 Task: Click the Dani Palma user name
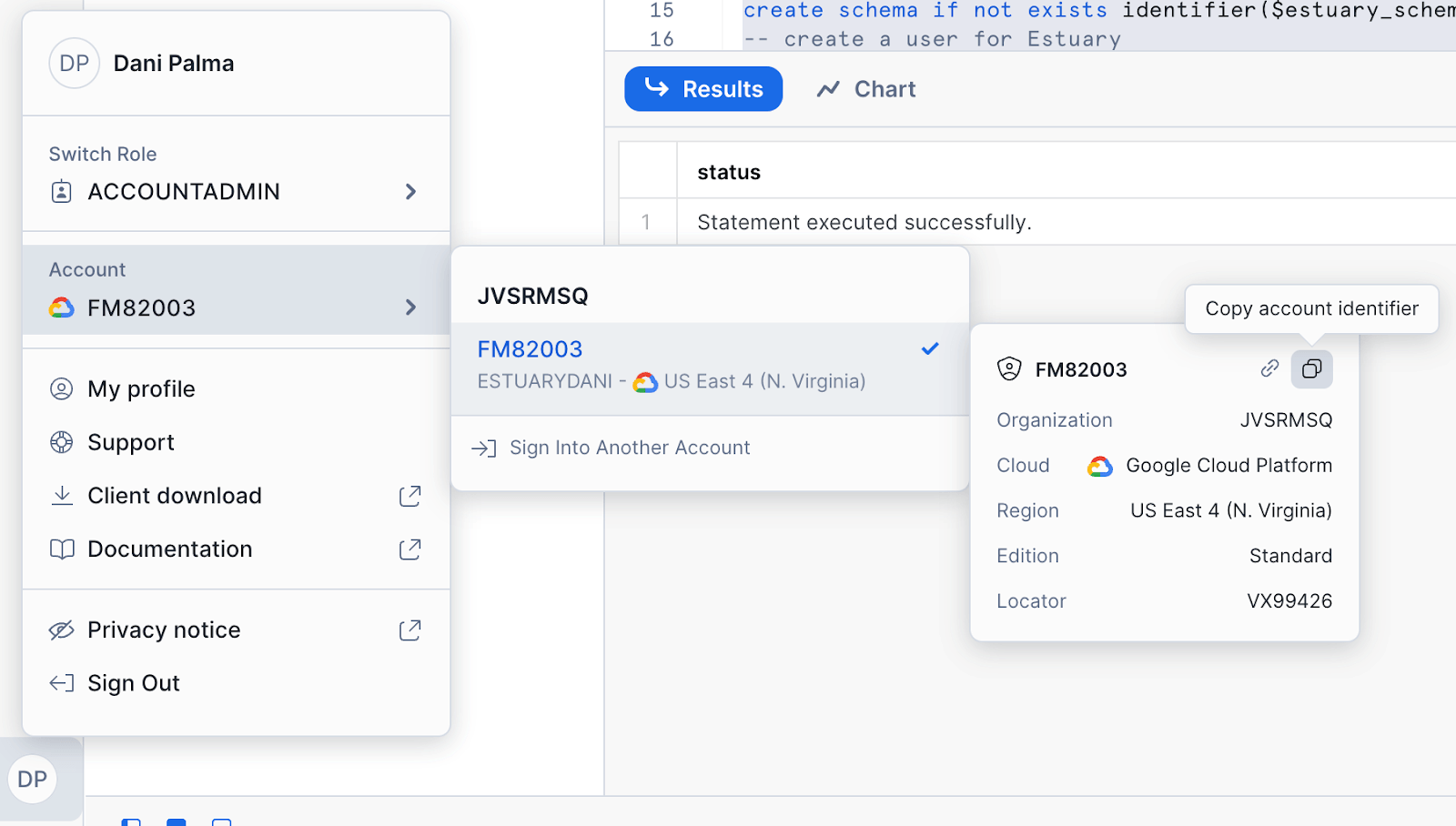pyautogui.click(x=174, y=63)
